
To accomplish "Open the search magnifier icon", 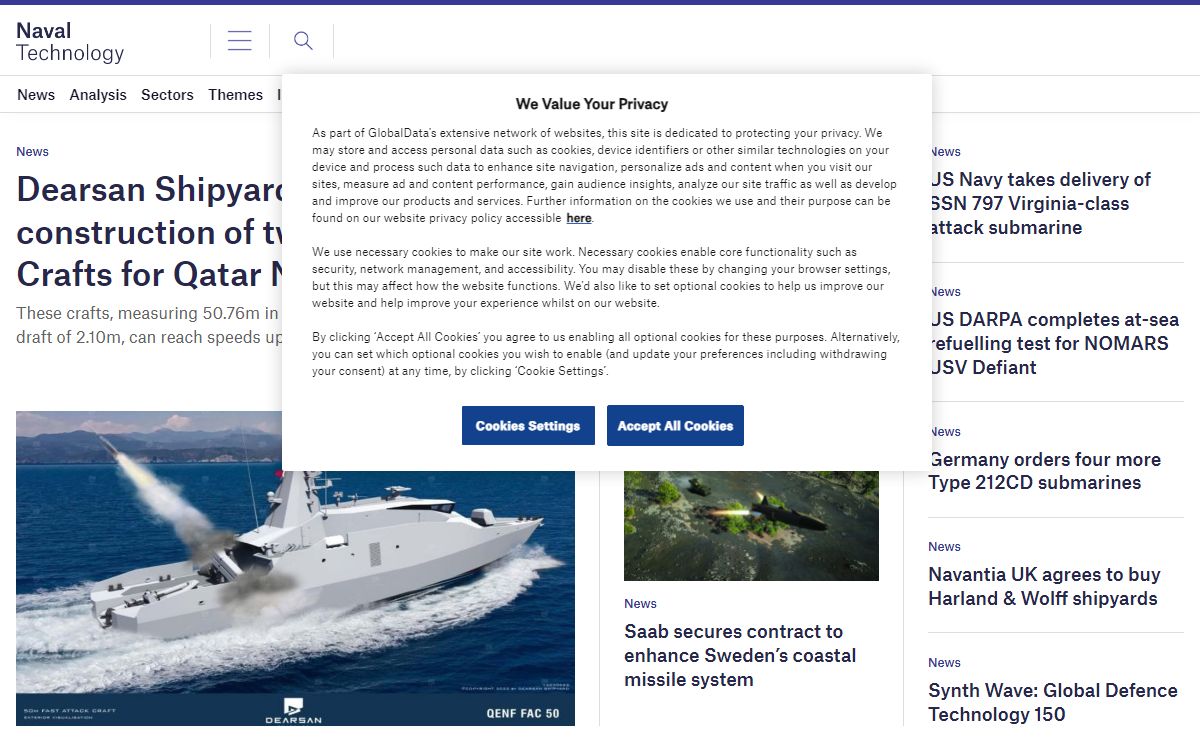I will [x=303, y=41].
